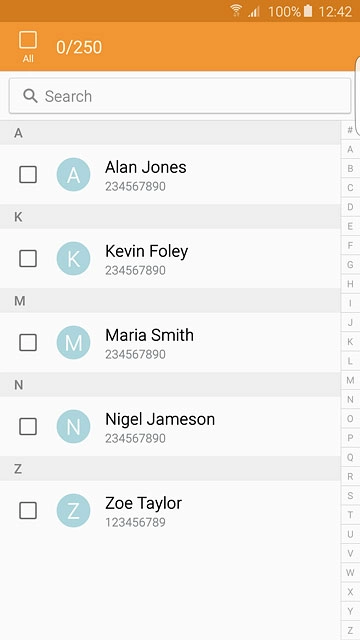The width and height of the screenshot is (360, 640).
Task: Tap Kevin Foley's K avatar icon
Action: (73, 258)
